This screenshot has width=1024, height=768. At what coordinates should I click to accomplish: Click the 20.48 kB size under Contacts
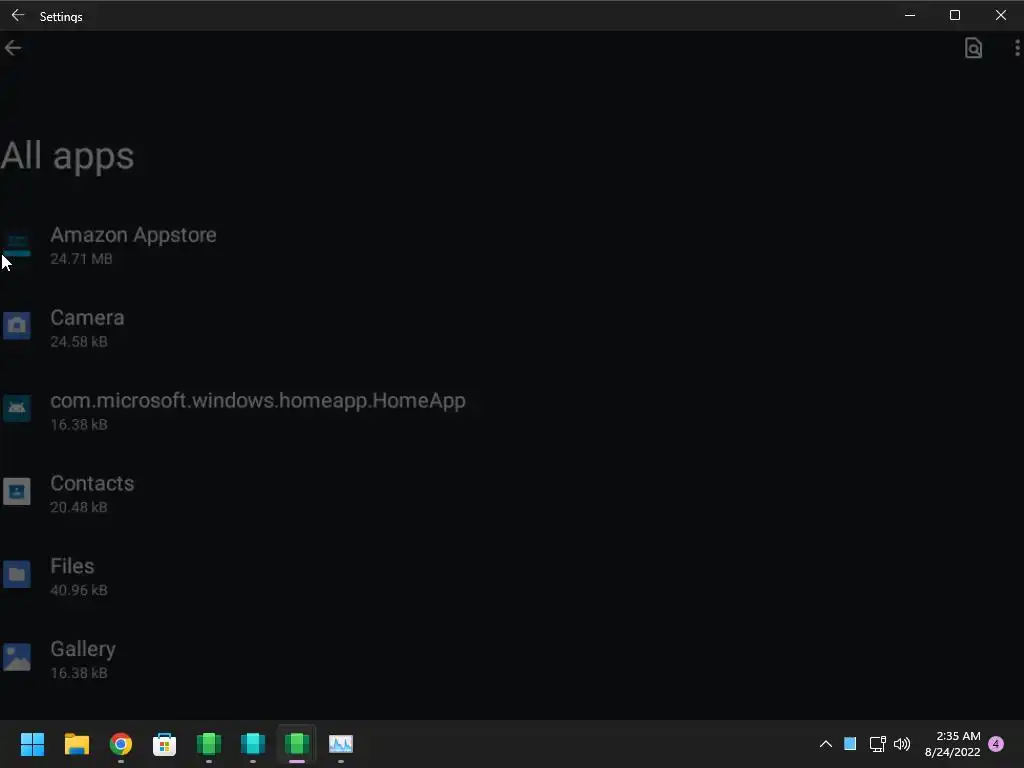pyautogui.click(x=78, y=507)
